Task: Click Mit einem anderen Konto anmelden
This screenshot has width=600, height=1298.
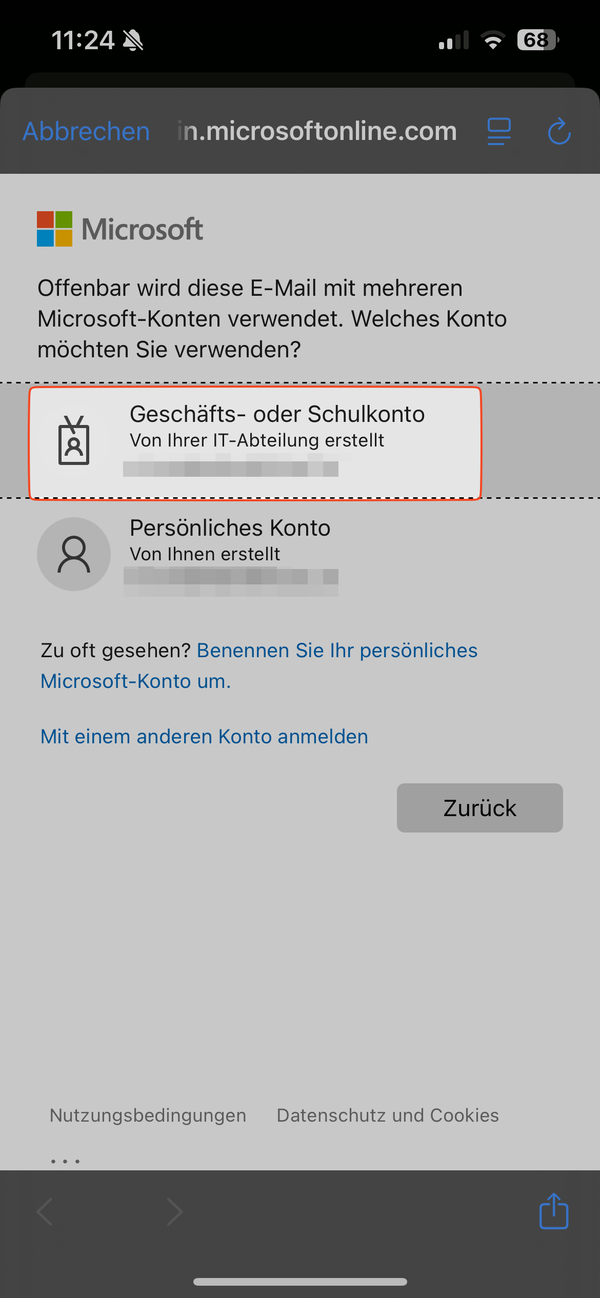Action: [x=204, y=737]
